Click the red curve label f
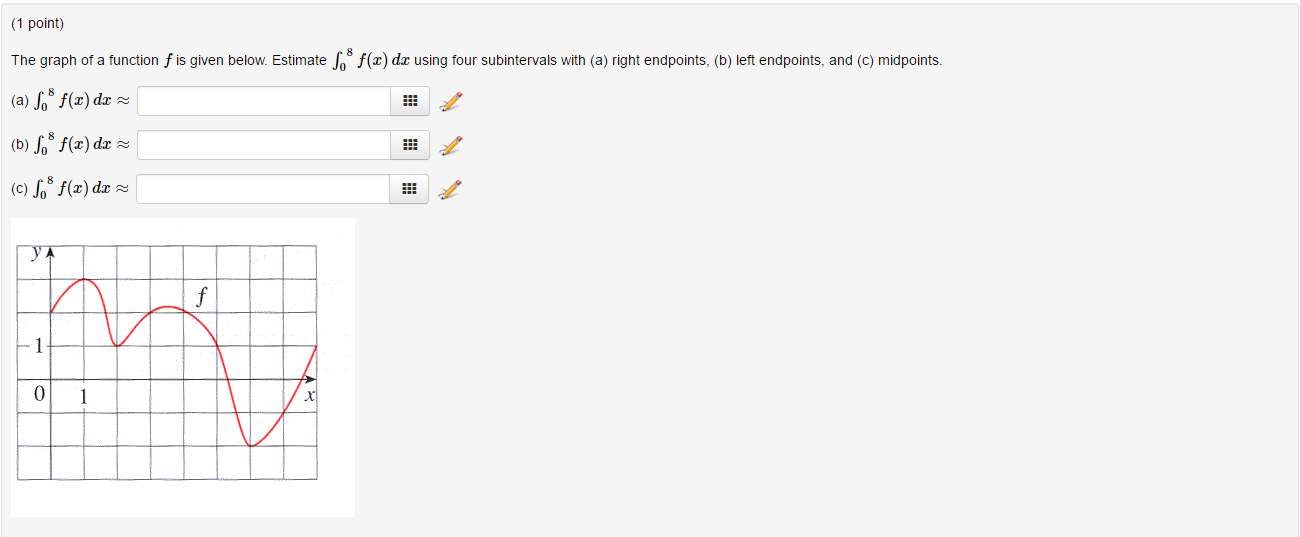 coord(202,296)
